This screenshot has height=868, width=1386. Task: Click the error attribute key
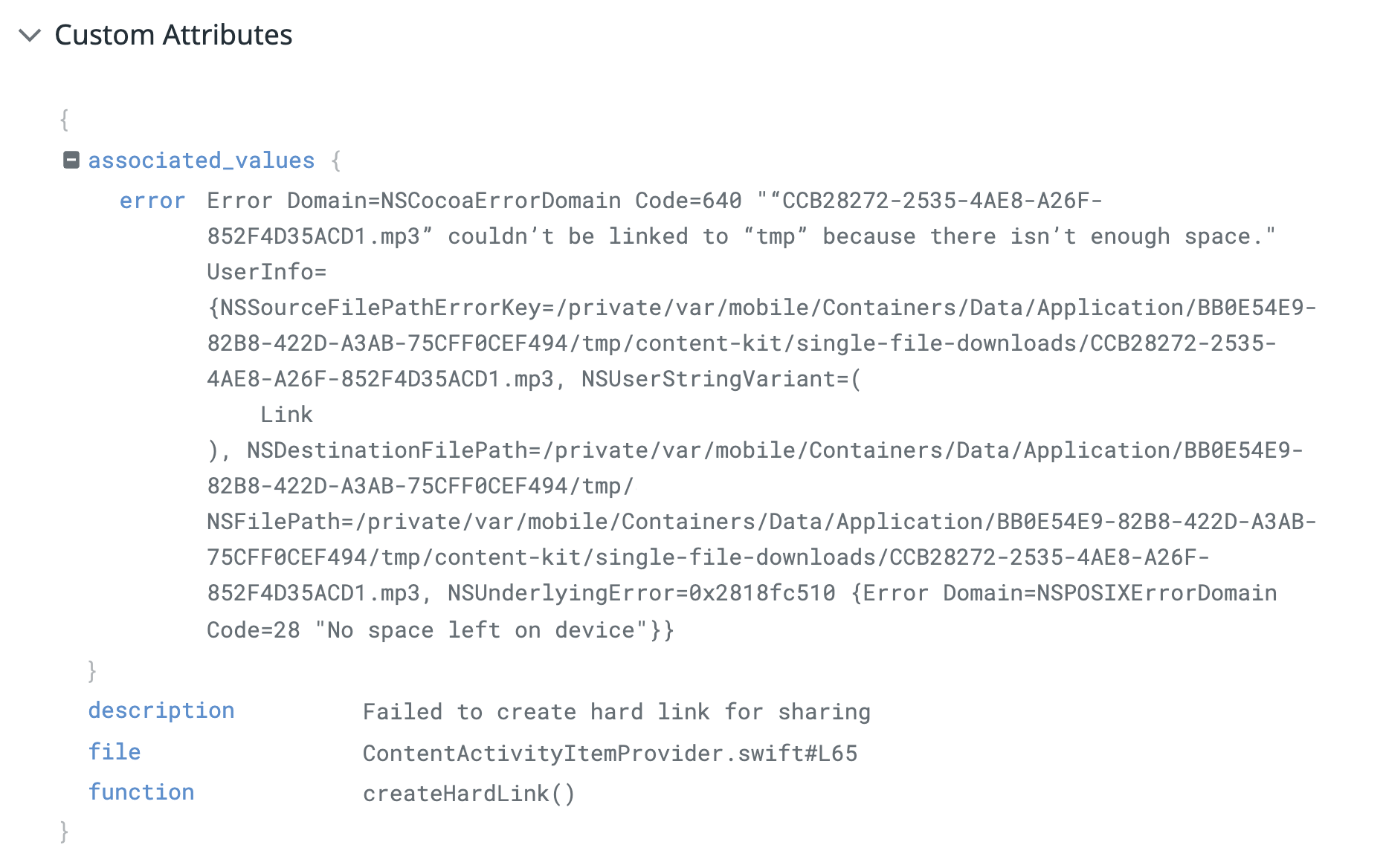tap(152, 201)
